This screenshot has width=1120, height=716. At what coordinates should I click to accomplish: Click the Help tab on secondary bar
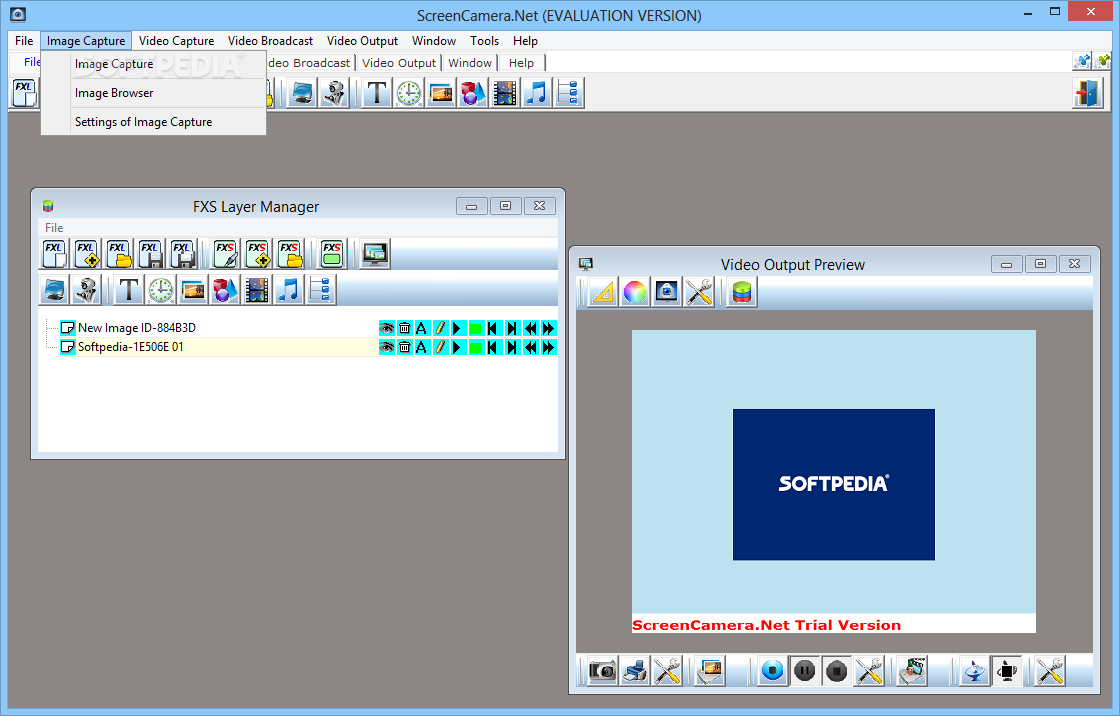pyautogui.click(x=521, y=63)
